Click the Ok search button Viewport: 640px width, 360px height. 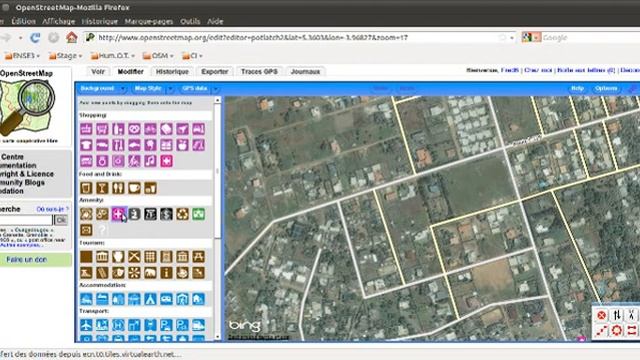coord(61,220)
